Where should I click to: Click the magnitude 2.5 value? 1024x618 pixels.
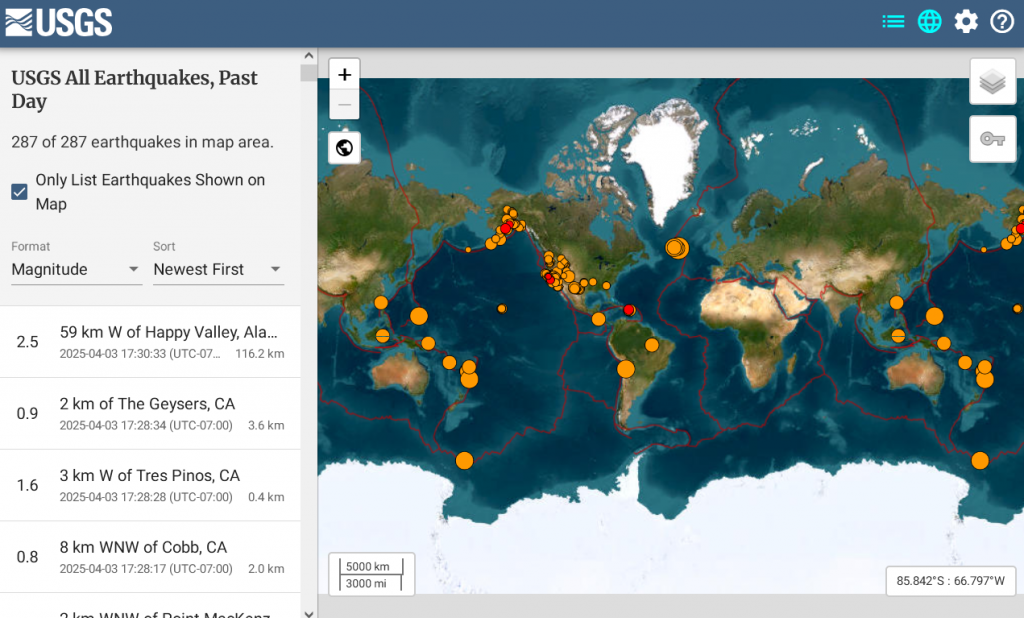tap(27, 342)
